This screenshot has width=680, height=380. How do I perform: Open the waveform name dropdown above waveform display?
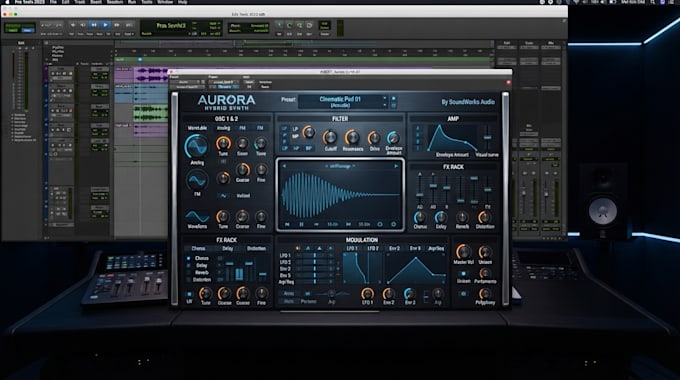340,166
